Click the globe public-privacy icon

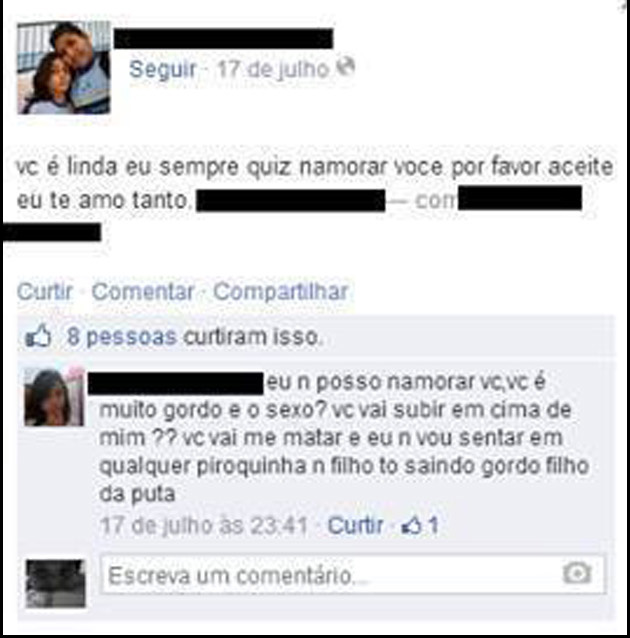(x=346, y=67)
